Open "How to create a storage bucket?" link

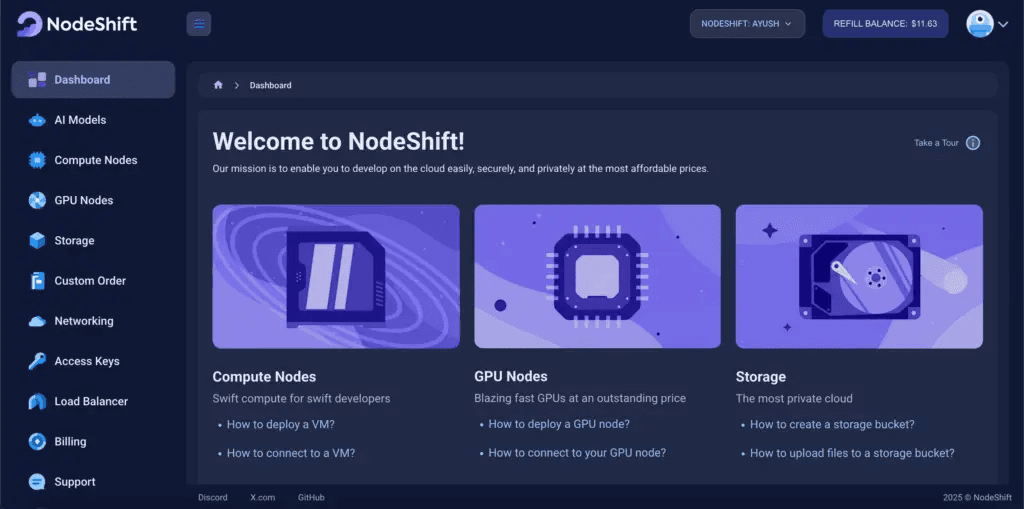pyautogui.click(x=832, y=424)
